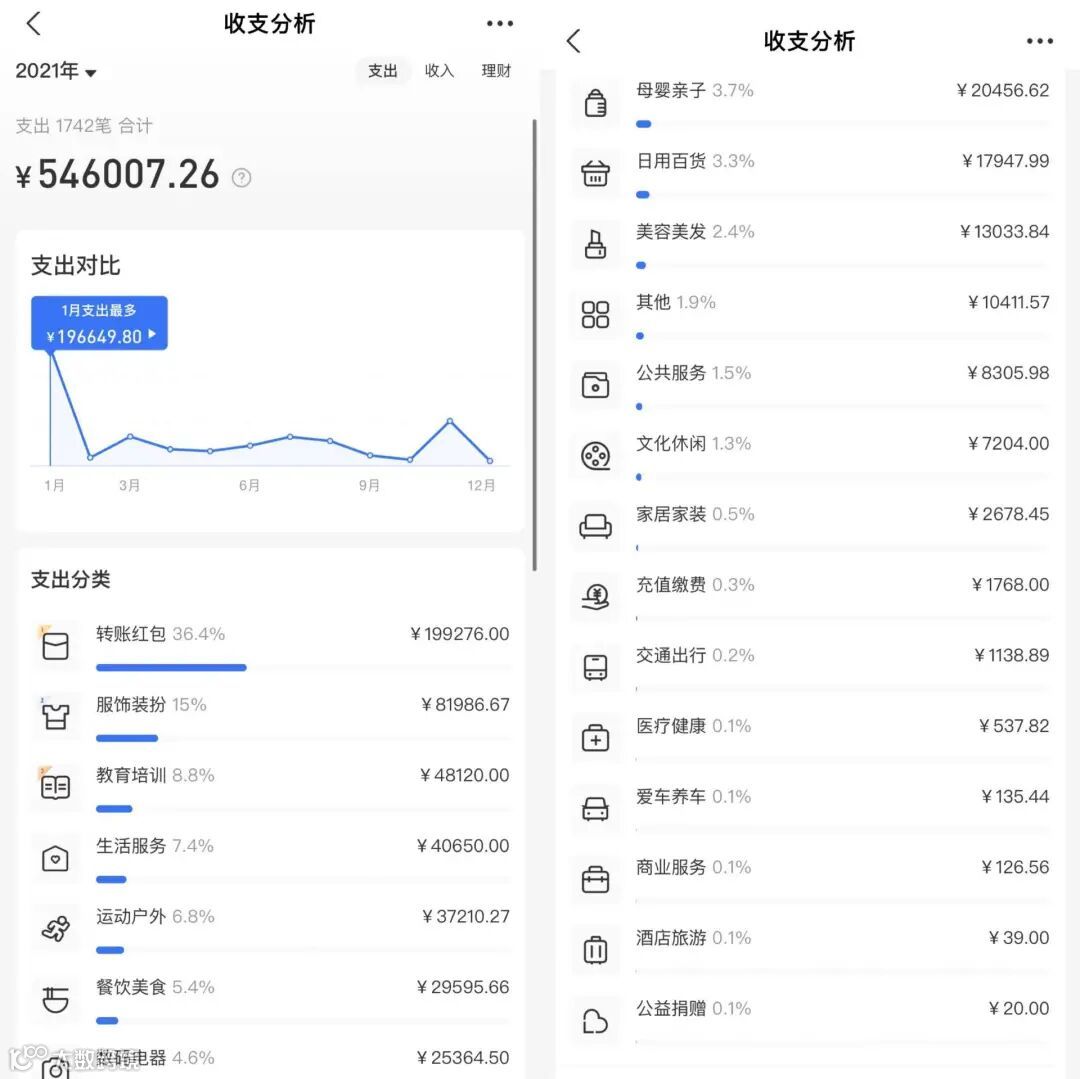Image resolution: width=1080 pixels, height=1079 pixels.
Task: Tap 教育培训 8.8% label
Action: (x=155, y=775)
